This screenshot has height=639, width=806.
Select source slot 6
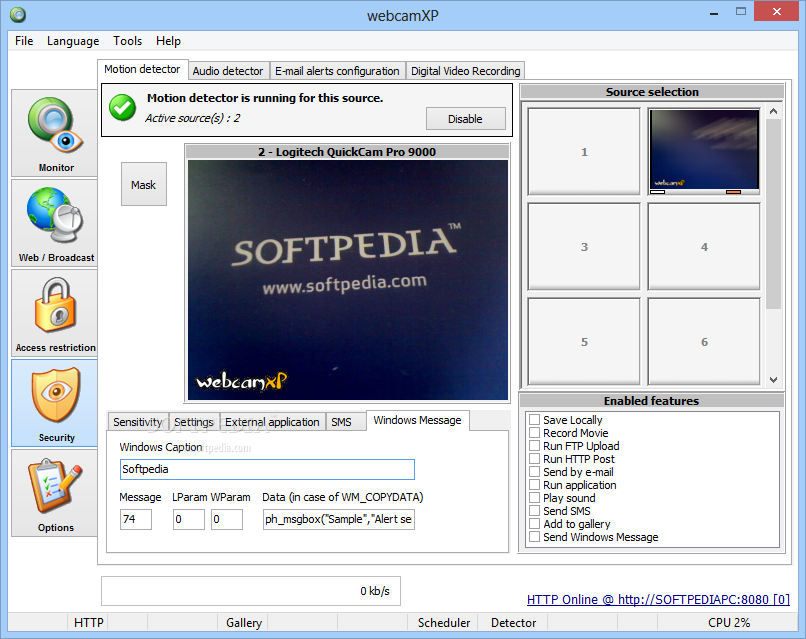pos(704,342)
